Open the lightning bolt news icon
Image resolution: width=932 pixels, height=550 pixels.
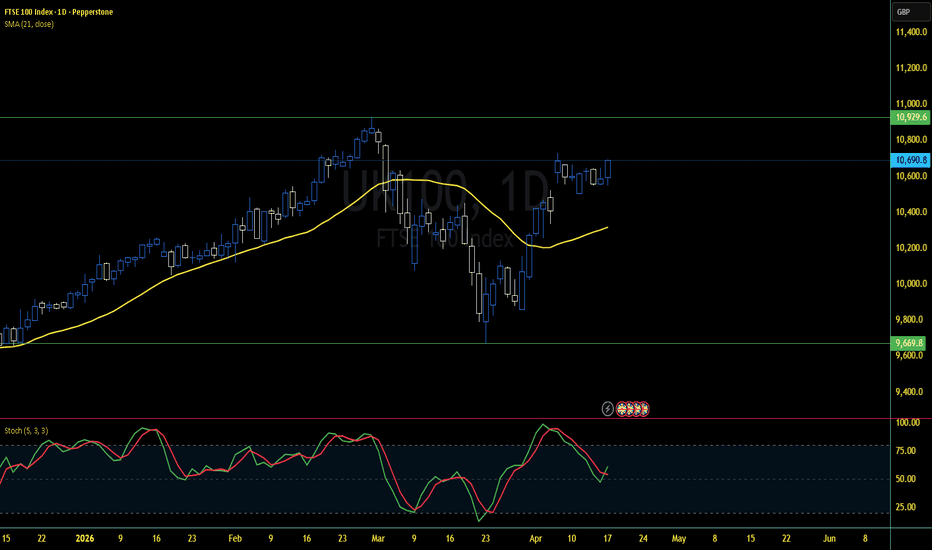607,409
